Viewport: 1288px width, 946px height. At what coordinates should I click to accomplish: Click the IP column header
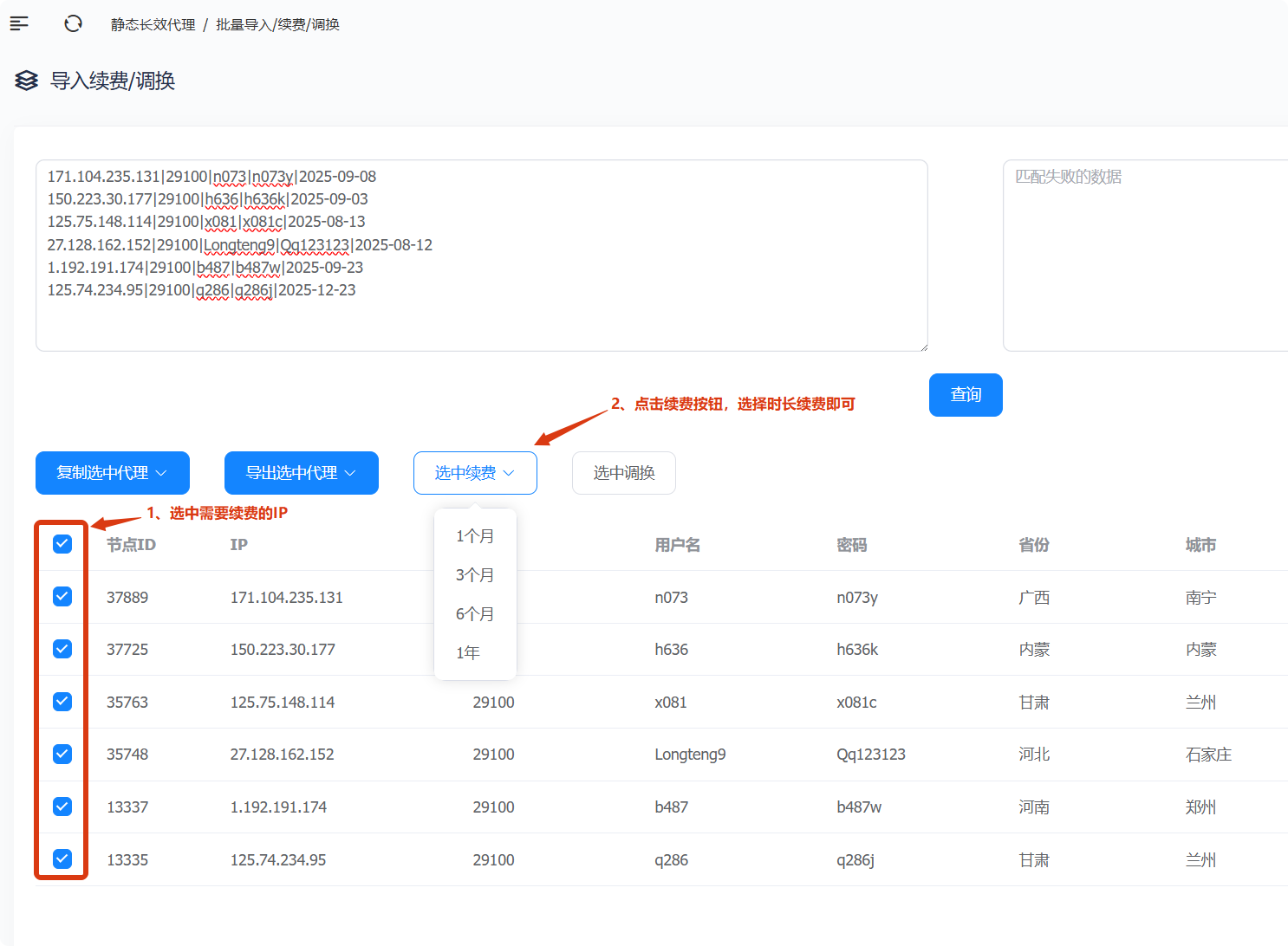click(x=238, y=545)
